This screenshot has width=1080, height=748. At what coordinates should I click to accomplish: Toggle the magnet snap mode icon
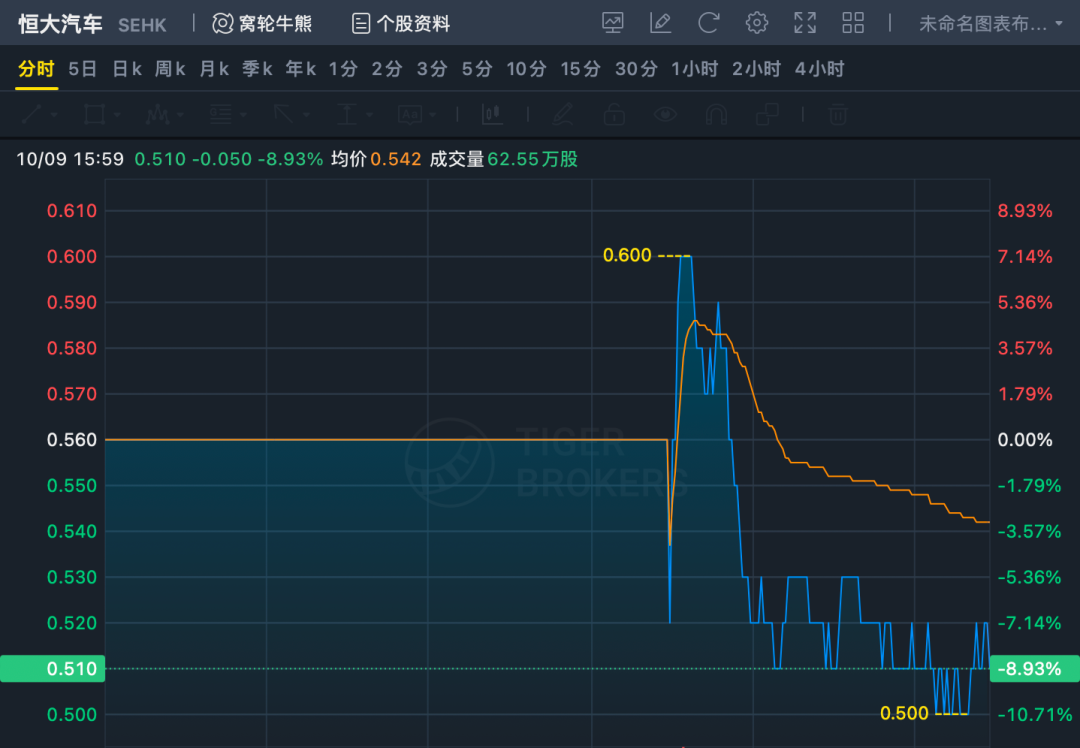(x=716, y=114)
